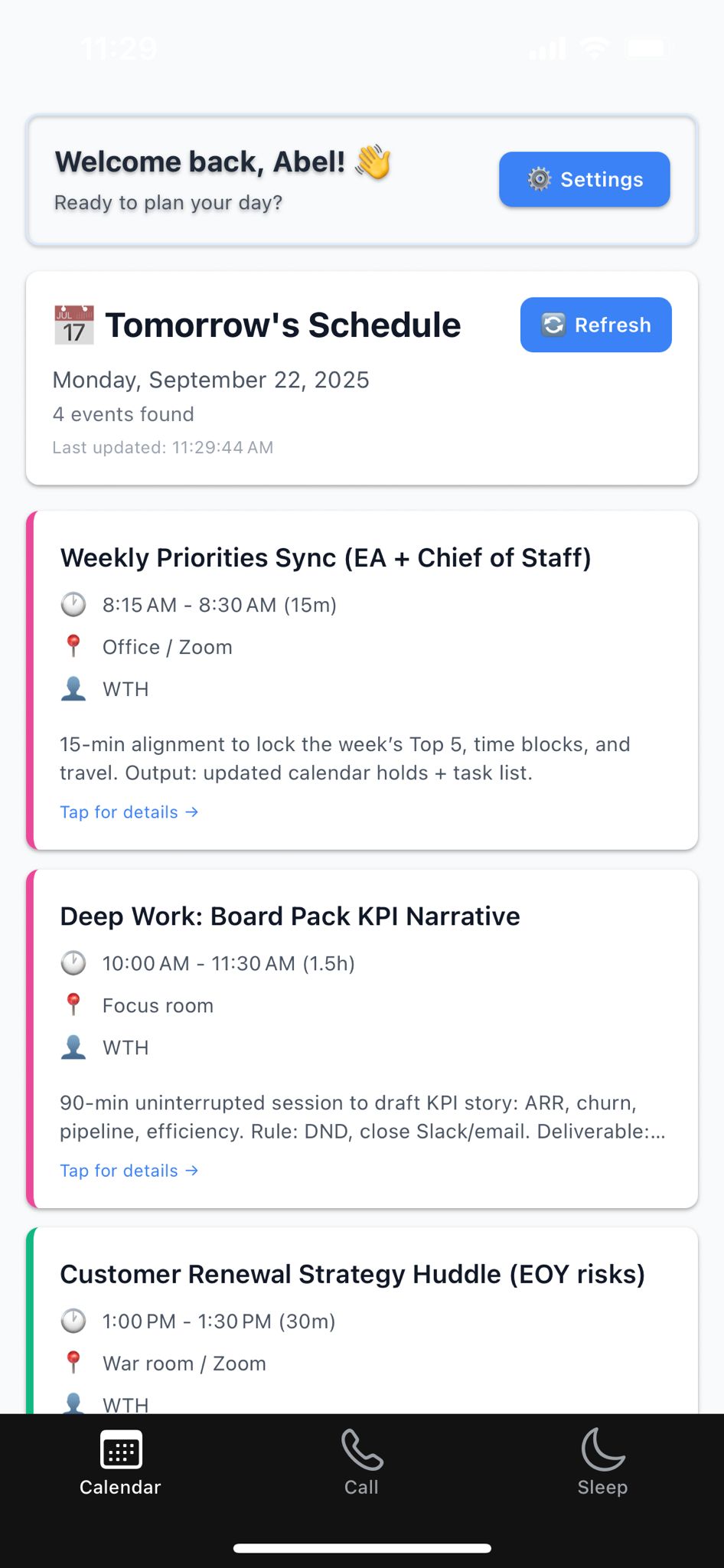This screenshot has width=724, height=1568.
Task: Tap the location pin for Office / Zoom
Action: coord(73,646)
